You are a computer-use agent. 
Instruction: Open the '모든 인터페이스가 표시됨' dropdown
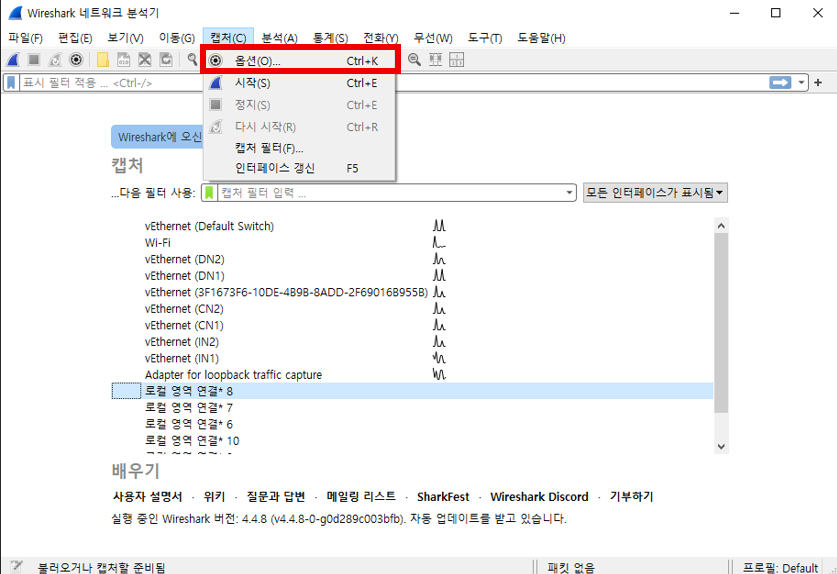(x=655, y=193)
